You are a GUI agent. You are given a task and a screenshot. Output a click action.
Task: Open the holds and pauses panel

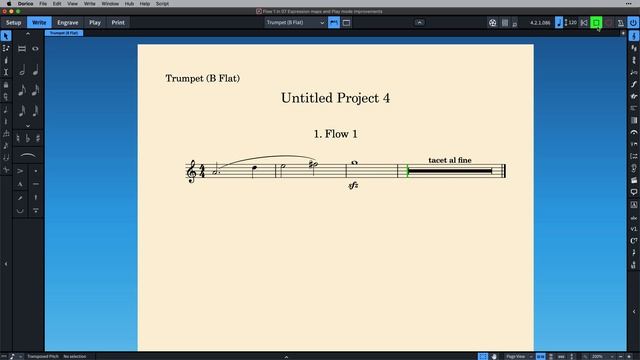click(634, 132)
